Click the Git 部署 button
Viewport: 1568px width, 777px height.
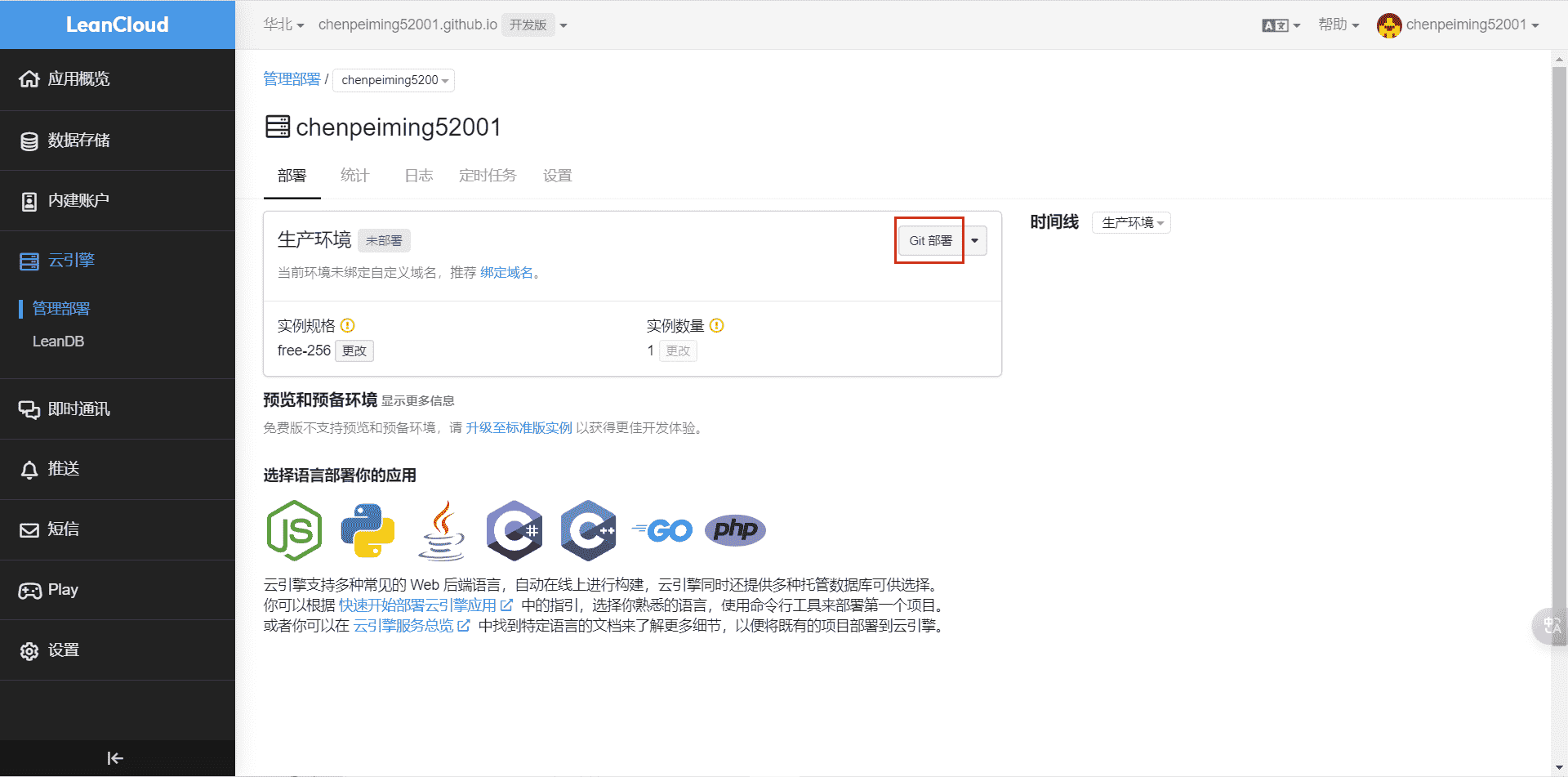point(930,240)
